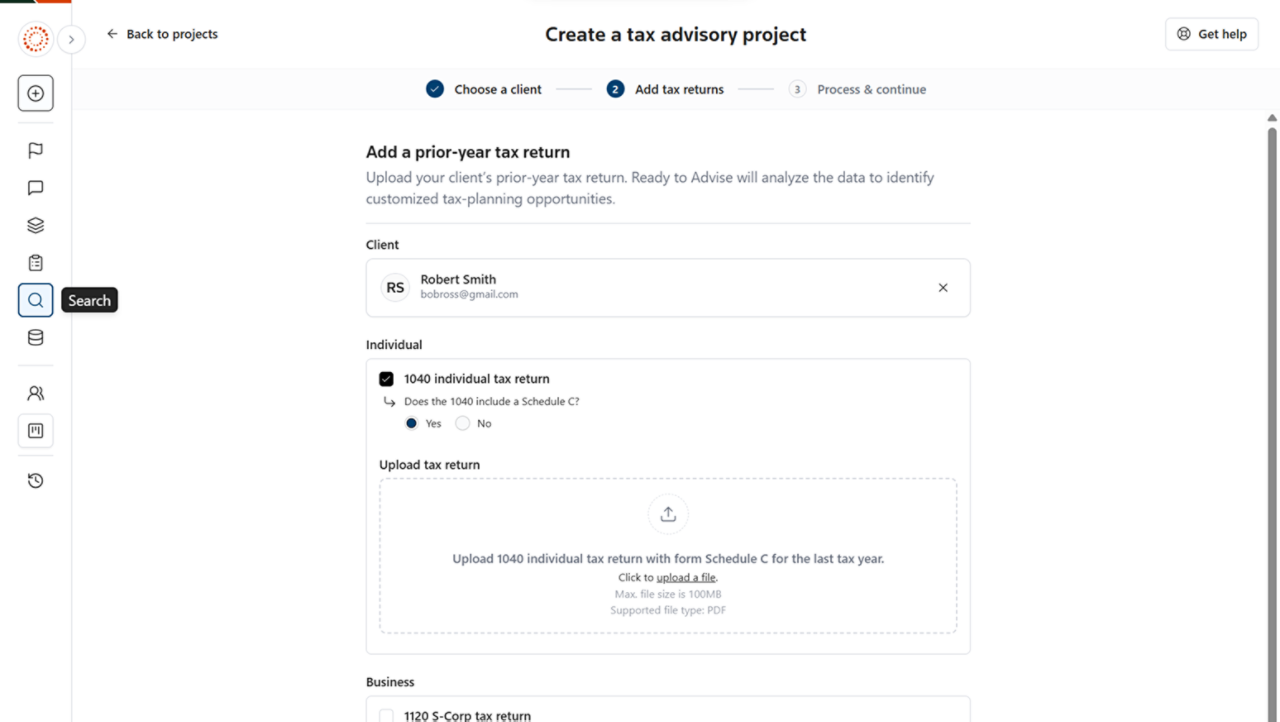Remove client Robert Smith with the X
The image size is (1280, 722).
click(x=943, y=288)
